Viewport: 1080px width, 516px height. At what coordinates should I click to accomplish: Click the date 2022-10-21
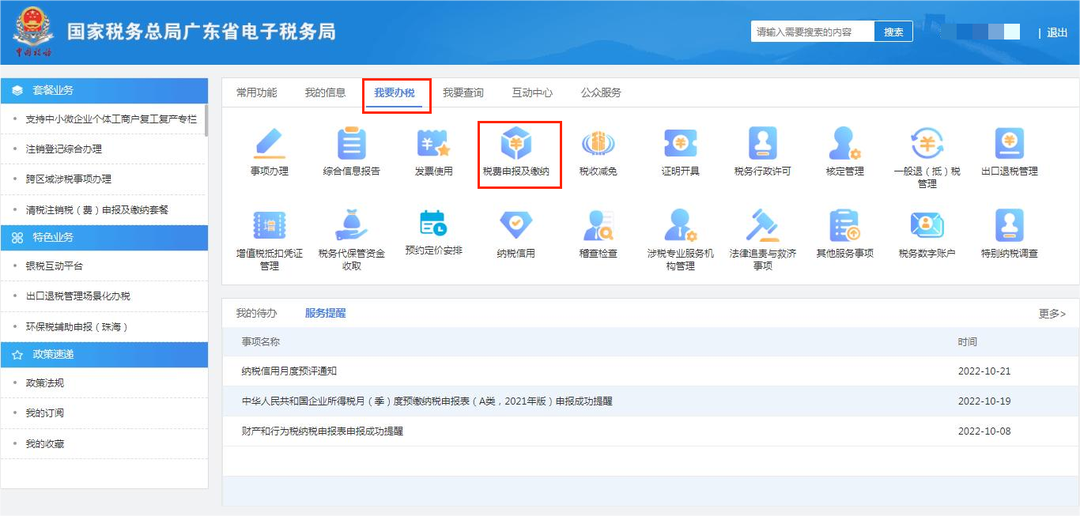click(x=984, y=371)
